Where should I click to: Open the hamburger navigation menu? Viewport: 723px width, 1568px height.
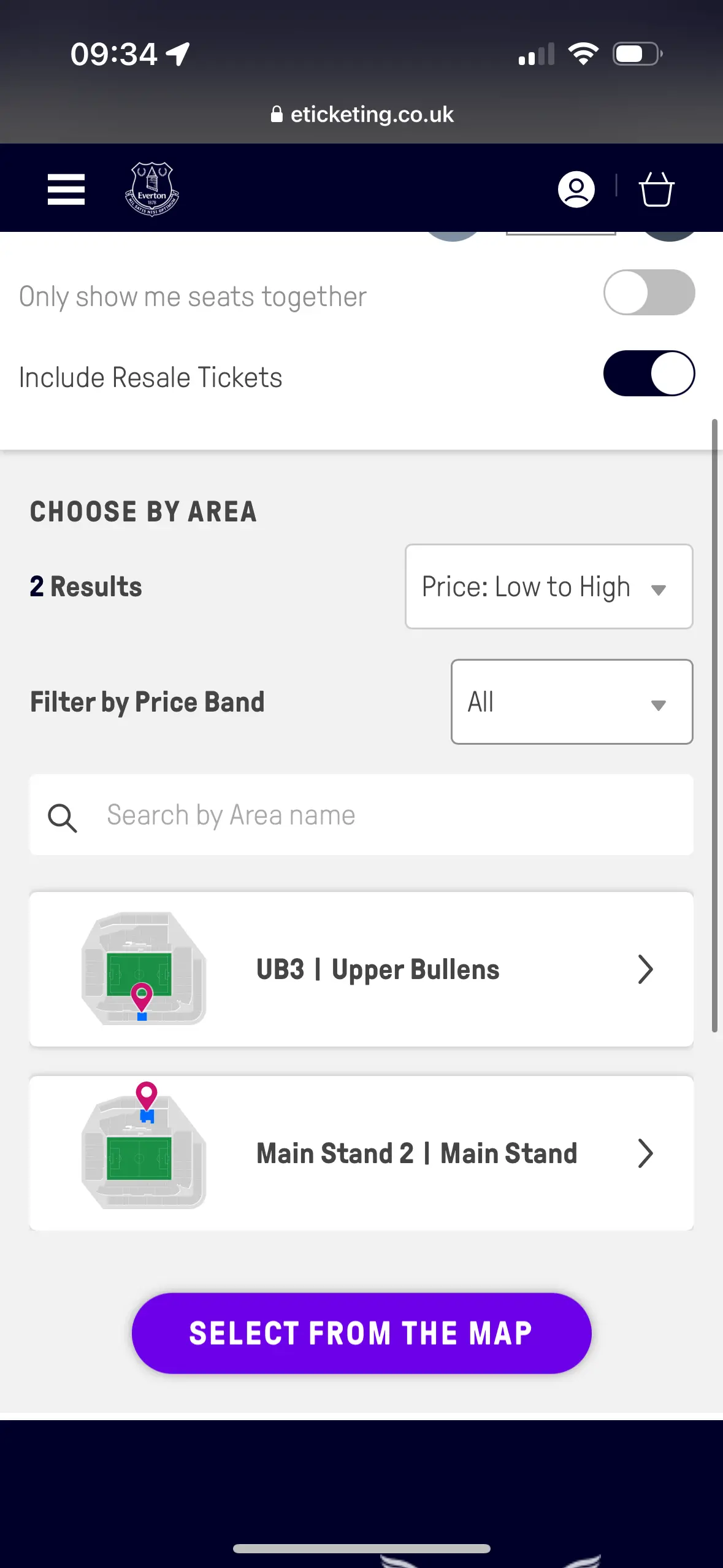pos(66,189)
